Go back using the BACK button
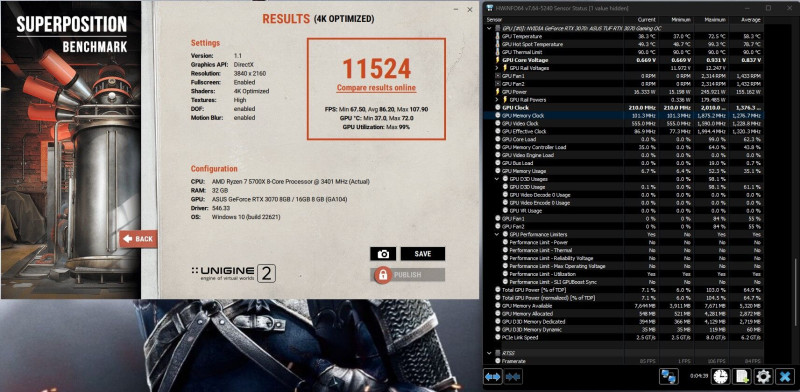800x392 pixels. pyautogui.click(x=138, y=239)
